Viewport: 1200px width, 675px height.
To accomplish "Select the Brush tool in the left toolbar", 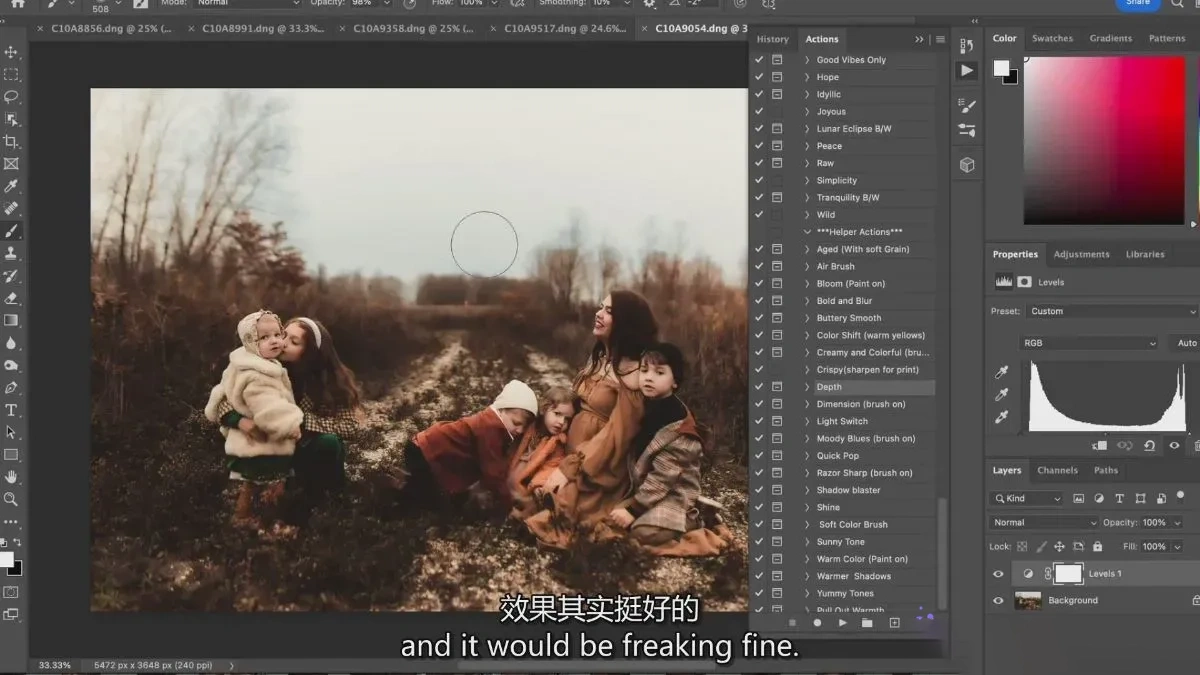I will (11, 231).
